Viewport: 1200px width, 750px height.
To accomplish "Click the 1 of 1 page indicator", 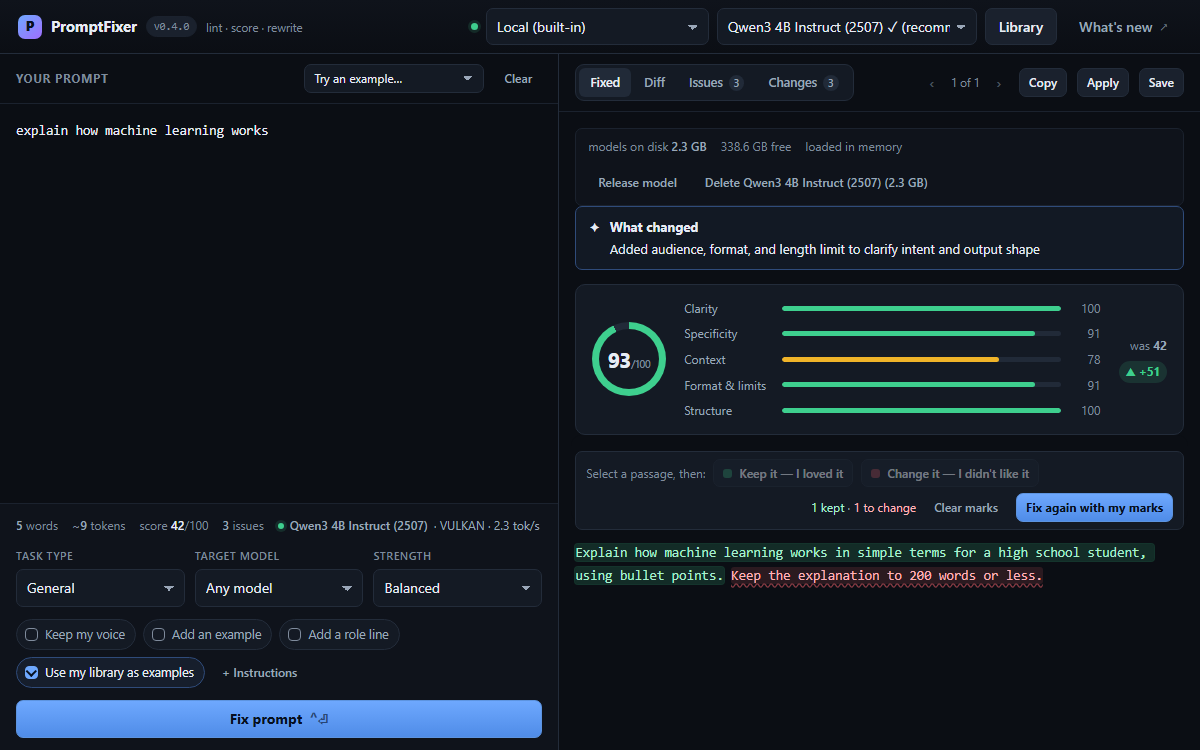I will coord(965,83).
